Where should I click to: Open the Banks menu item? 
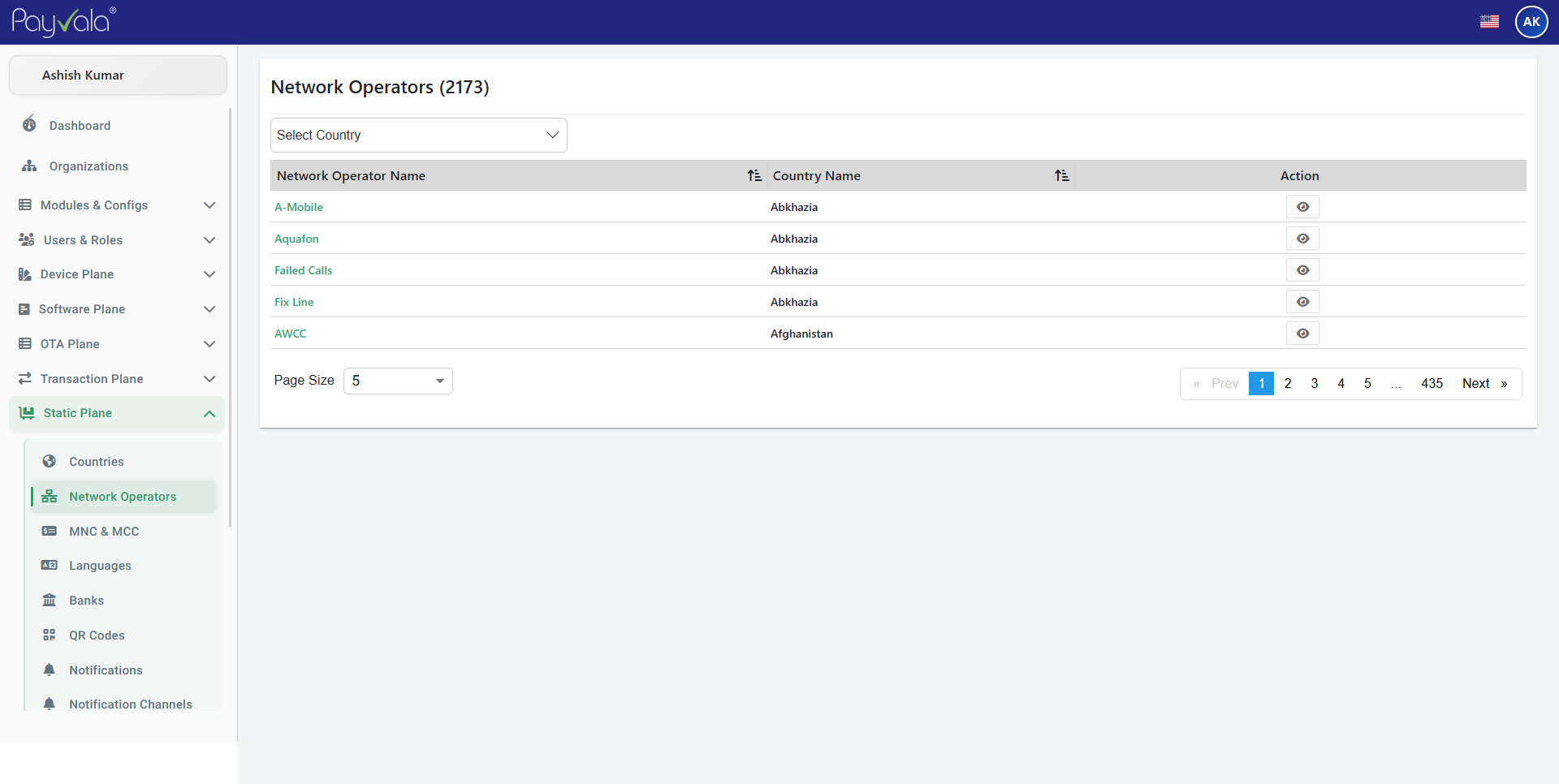tap(86, 601)
